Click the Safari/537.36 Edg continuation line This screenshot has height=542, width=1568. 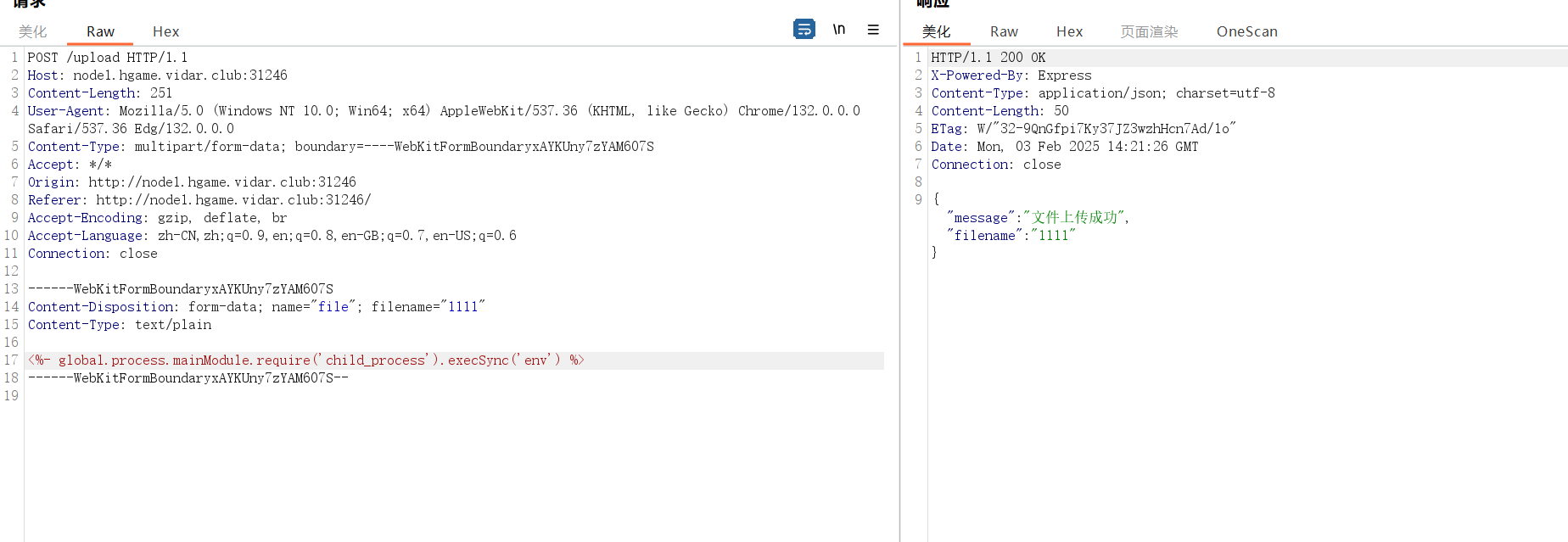coord(131,129)
